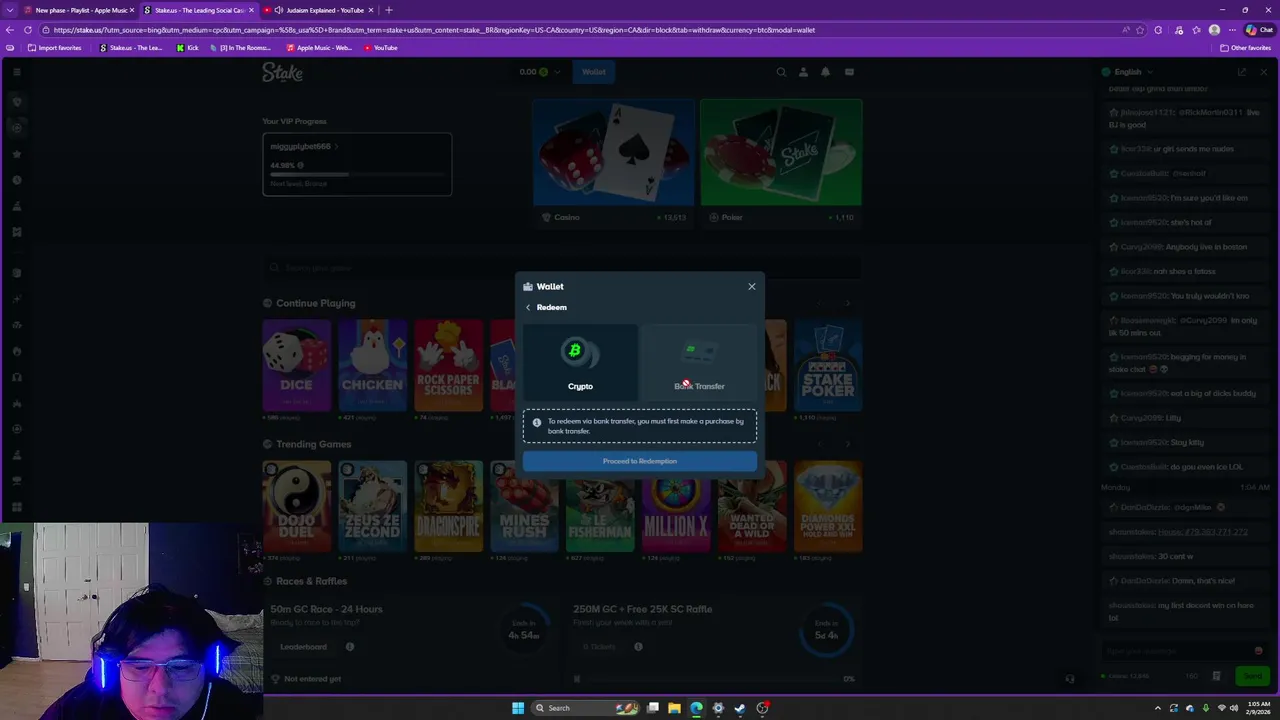
Task: Open Apple Music bookmark
Action: tap(319, 48)
